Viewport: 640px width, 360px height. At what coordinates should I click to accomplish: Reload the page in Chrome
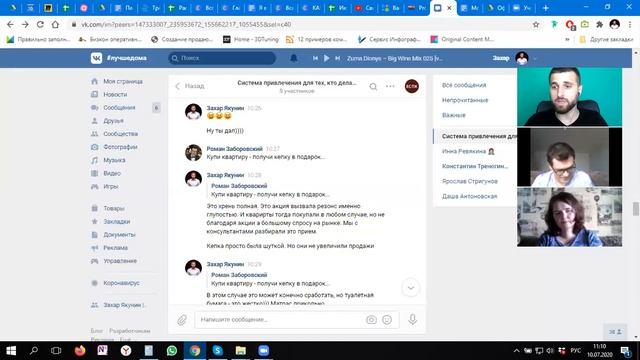(40, 24)
